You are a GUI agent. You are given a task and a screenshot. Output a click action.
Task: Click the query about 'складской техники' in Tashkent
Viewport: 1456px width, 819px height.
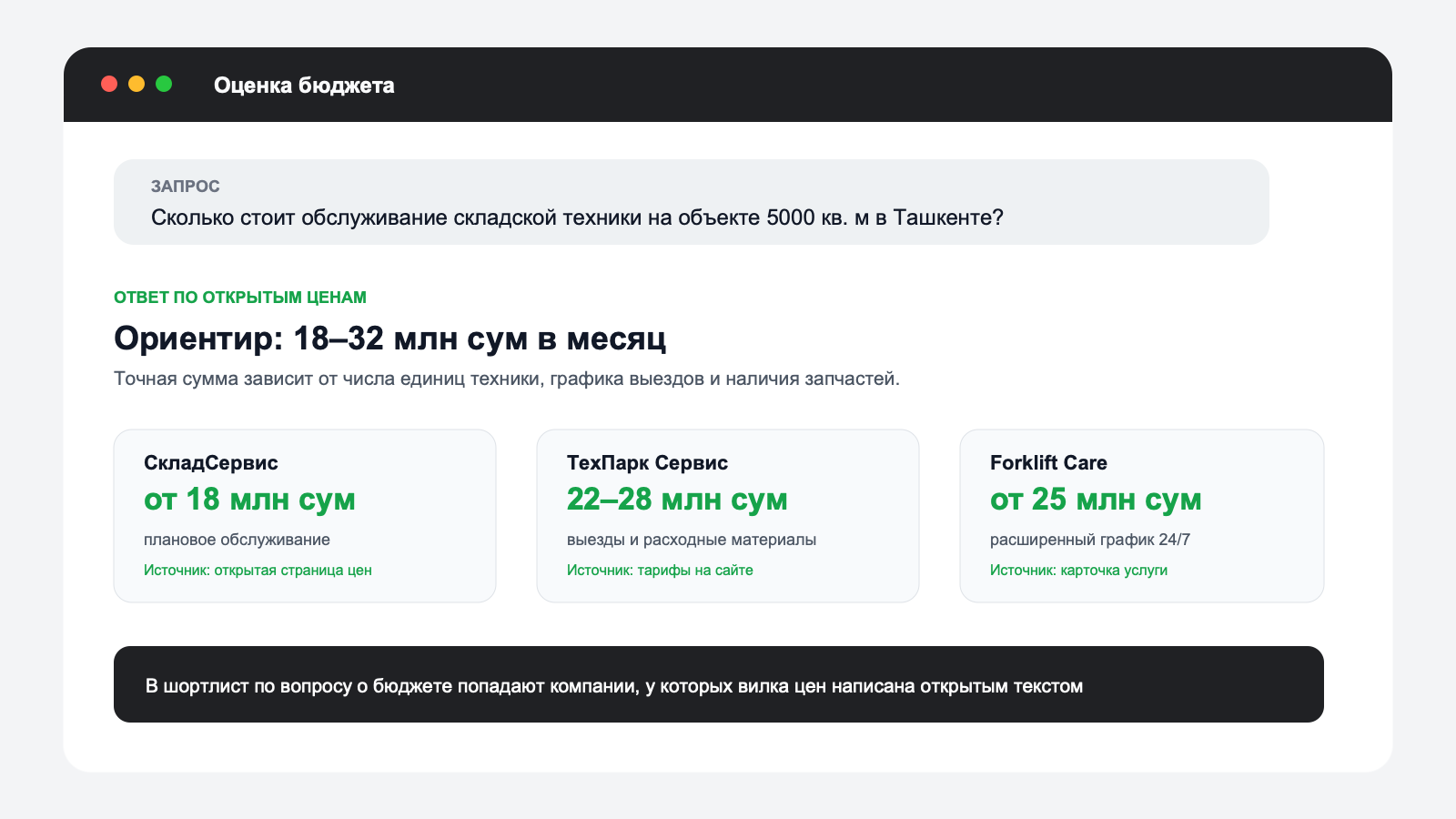(x=577, y=218)
